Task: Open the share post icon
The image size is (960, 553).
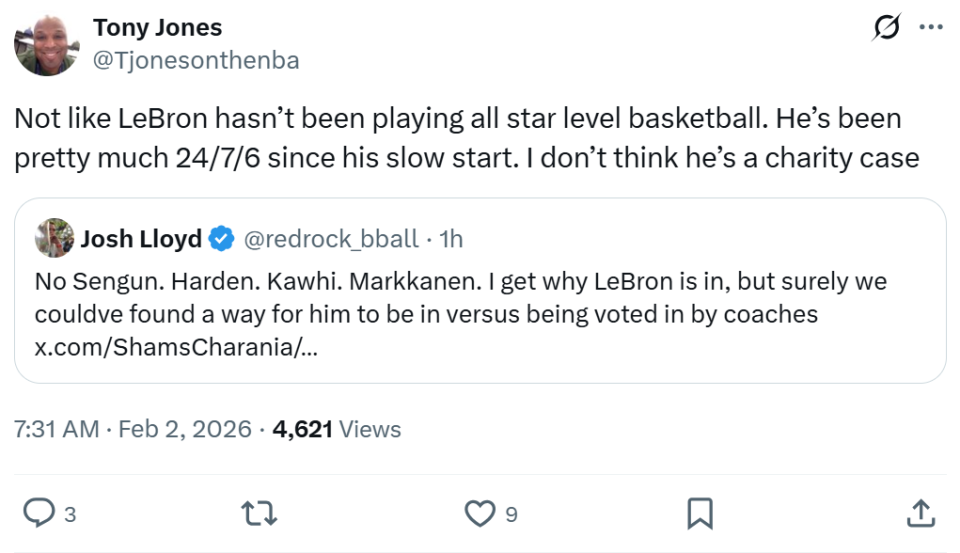Action: point(920,514)
